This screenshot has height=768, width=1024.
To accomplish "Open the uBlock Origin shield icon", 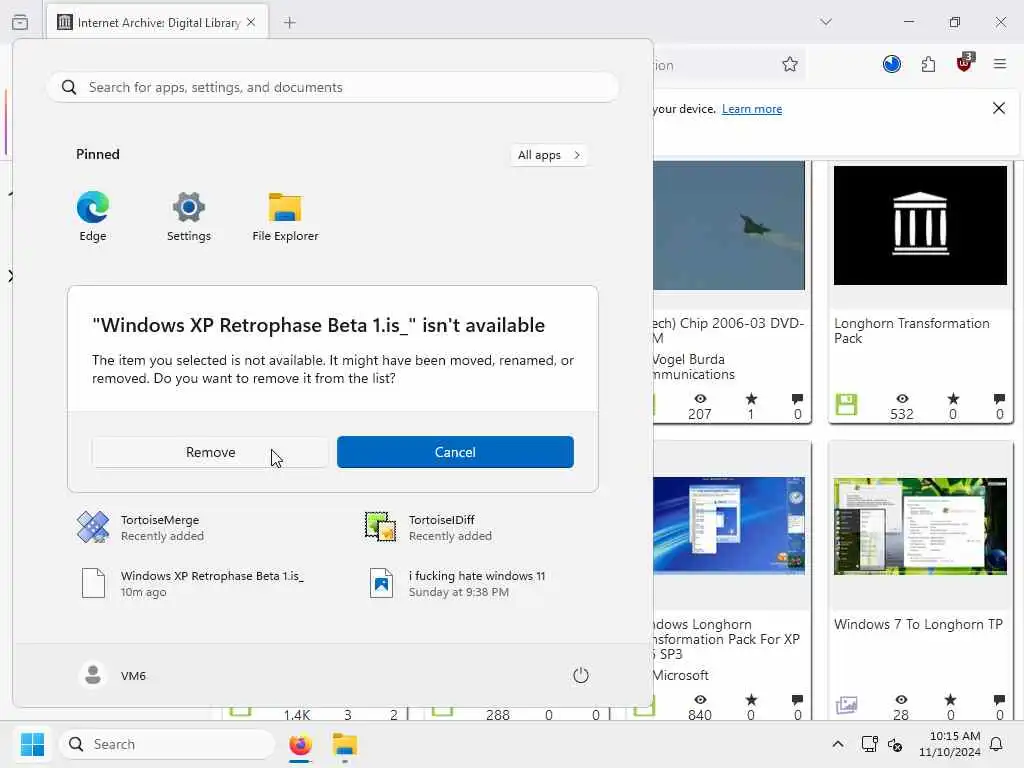I will coord(965,63).
